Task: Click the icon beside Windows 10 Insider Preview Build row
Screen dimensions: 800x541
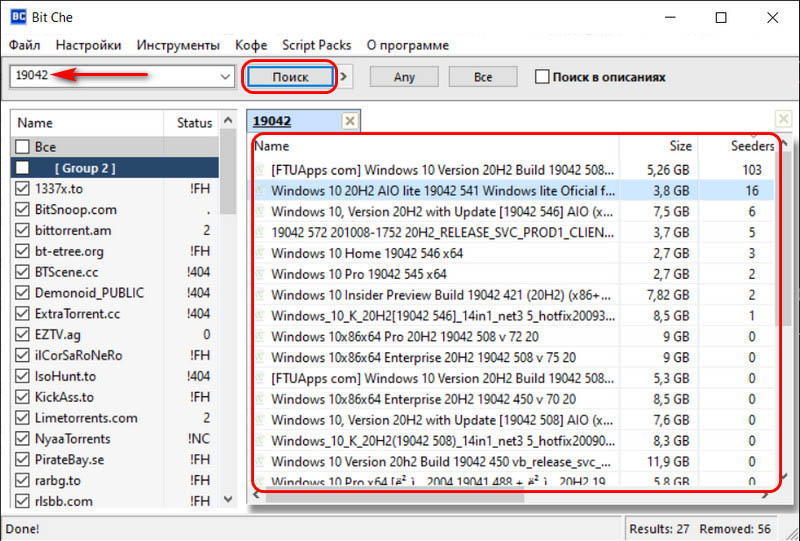Action: (260, 295)
